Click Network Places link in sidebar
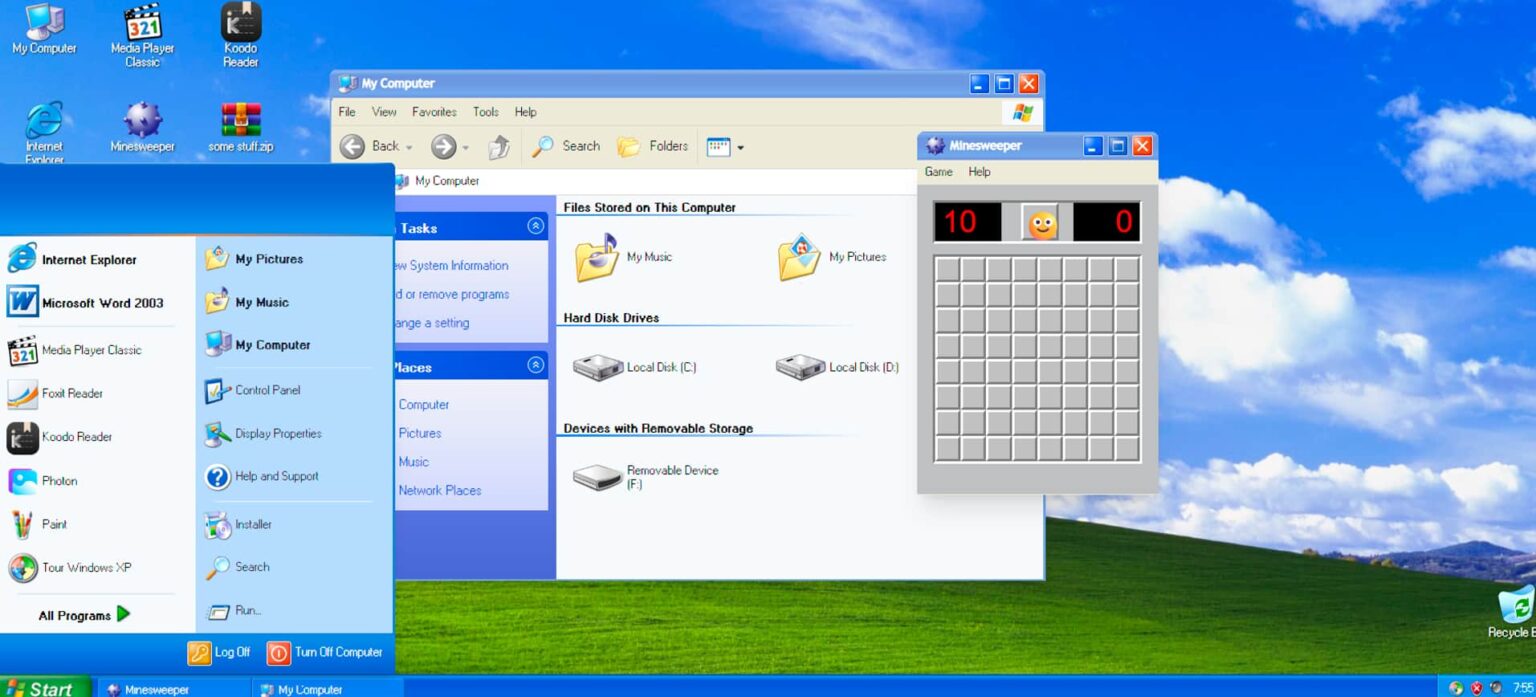The width and height of the screenshot is (1536, 697). (440, 490)
